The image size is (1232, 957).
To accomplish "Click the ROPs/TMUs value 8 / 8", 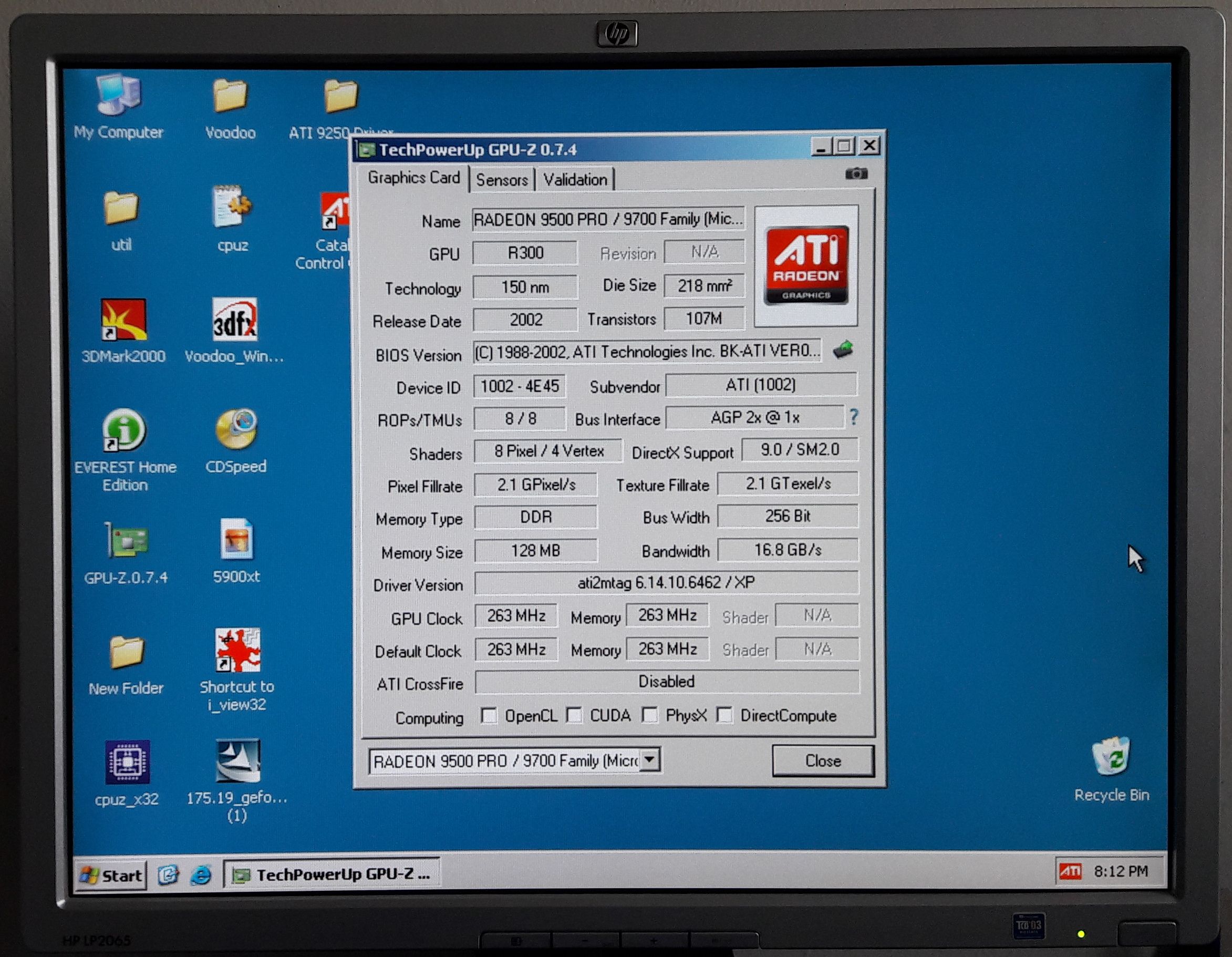I will [520, 419].
